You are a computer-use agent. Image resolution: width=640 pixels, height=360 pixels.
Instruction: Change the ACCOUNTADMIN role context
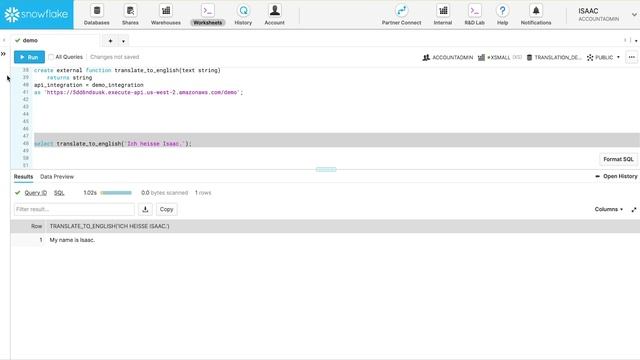pyautogui.click(x=448, y=58)
